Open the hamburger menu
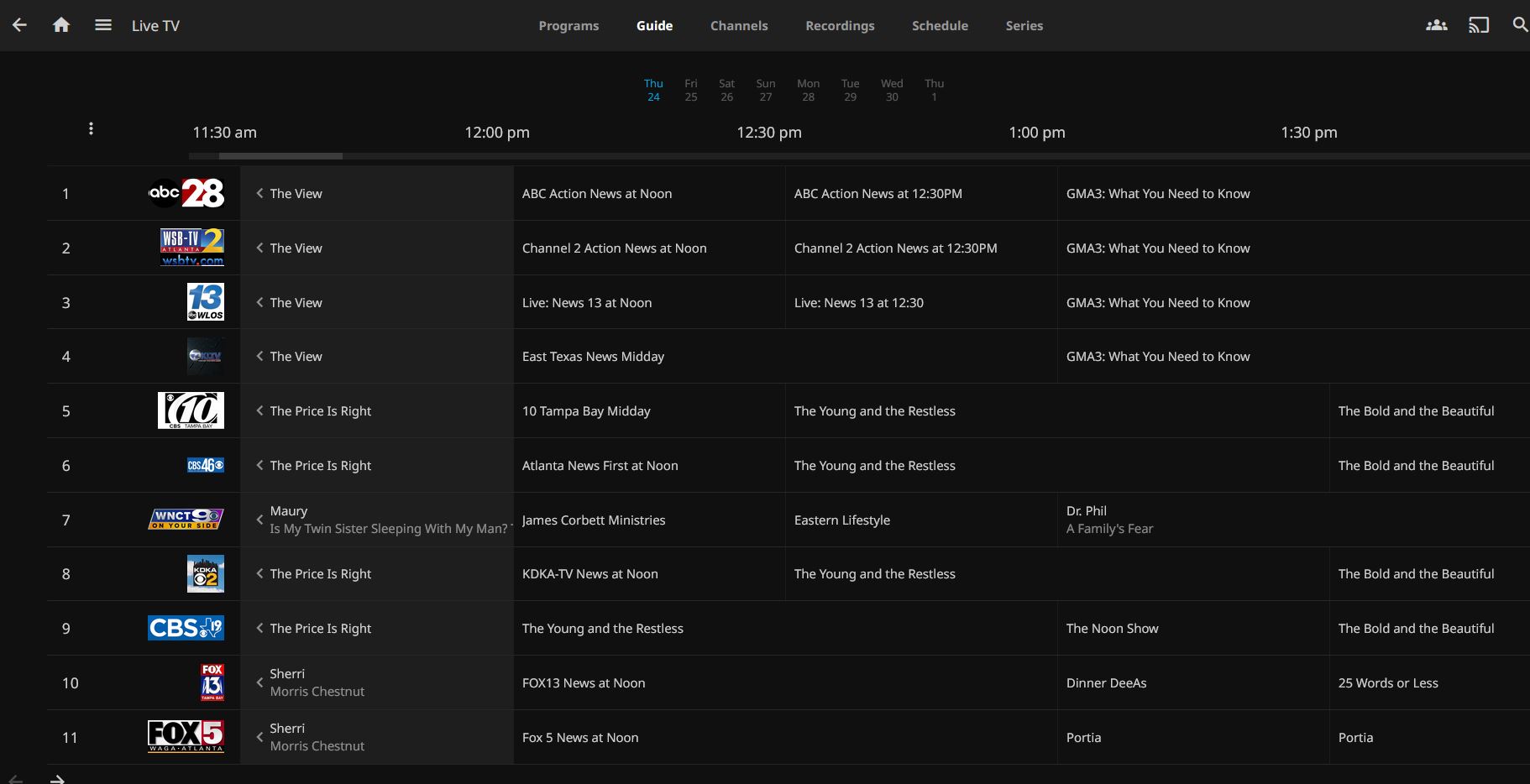 (x=103, y=25)
